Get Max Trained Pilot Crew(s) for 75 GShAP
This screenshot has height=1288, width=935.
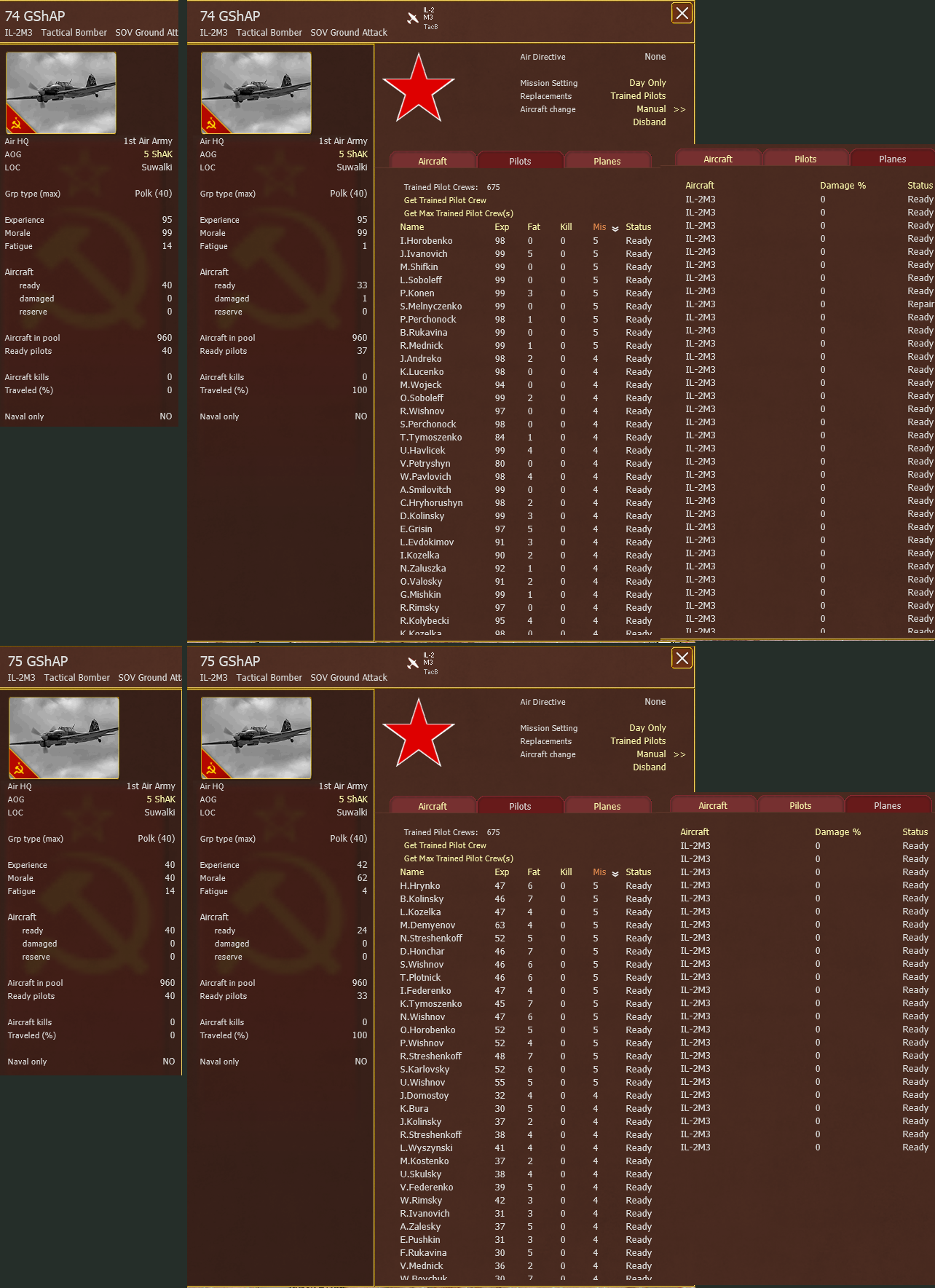(x=459, y=858)
